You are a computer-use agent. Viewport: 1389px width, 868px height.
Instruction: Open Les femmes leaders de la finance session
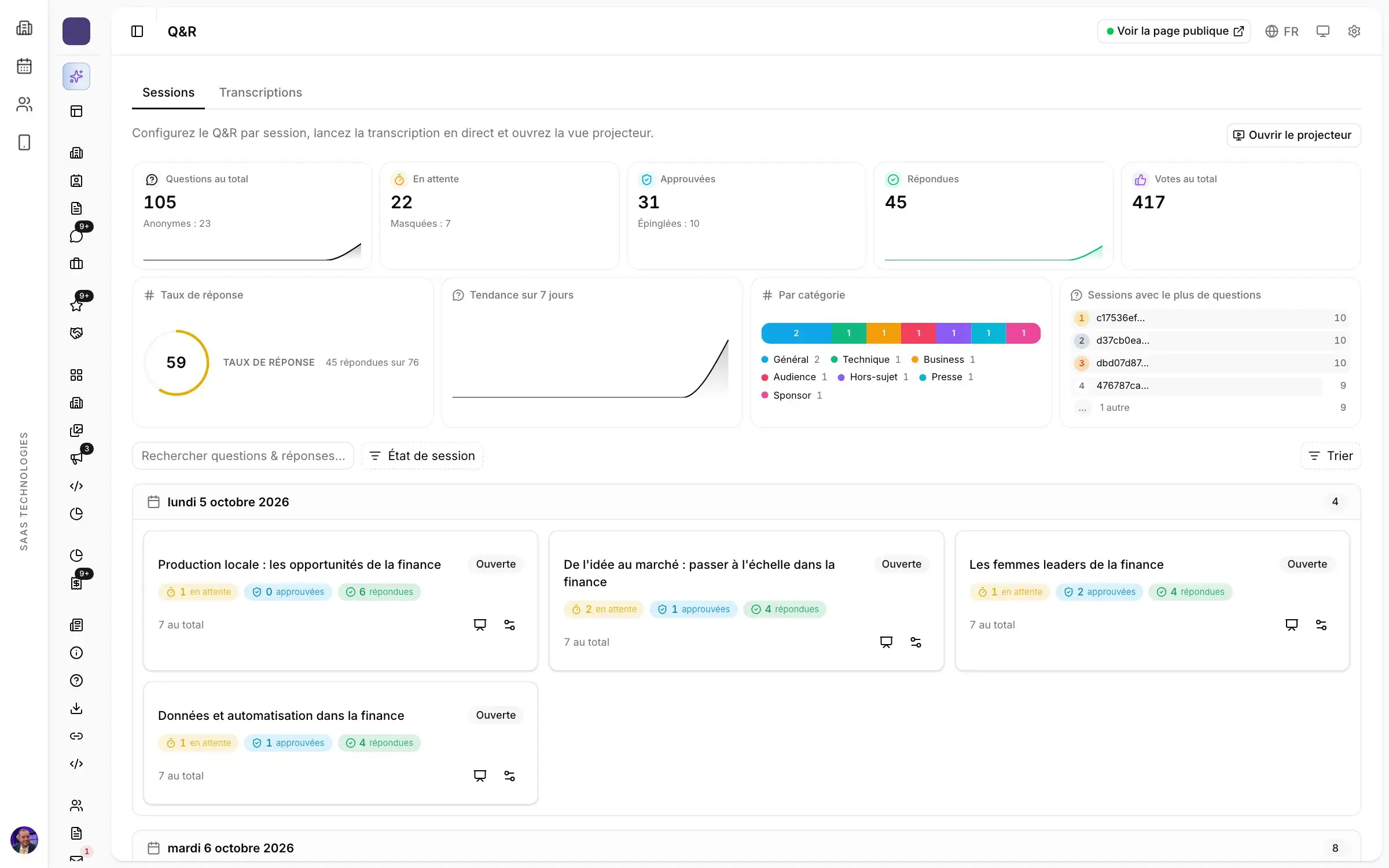[1066, 564]
